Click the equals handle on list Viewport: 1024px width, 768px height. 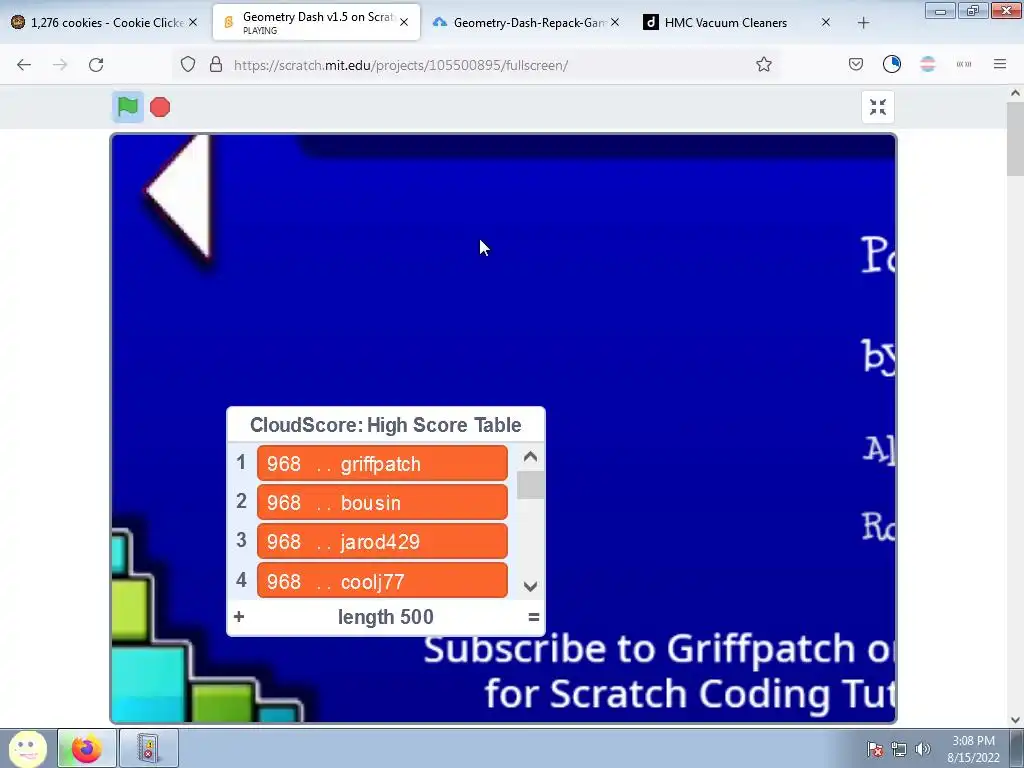534,616
